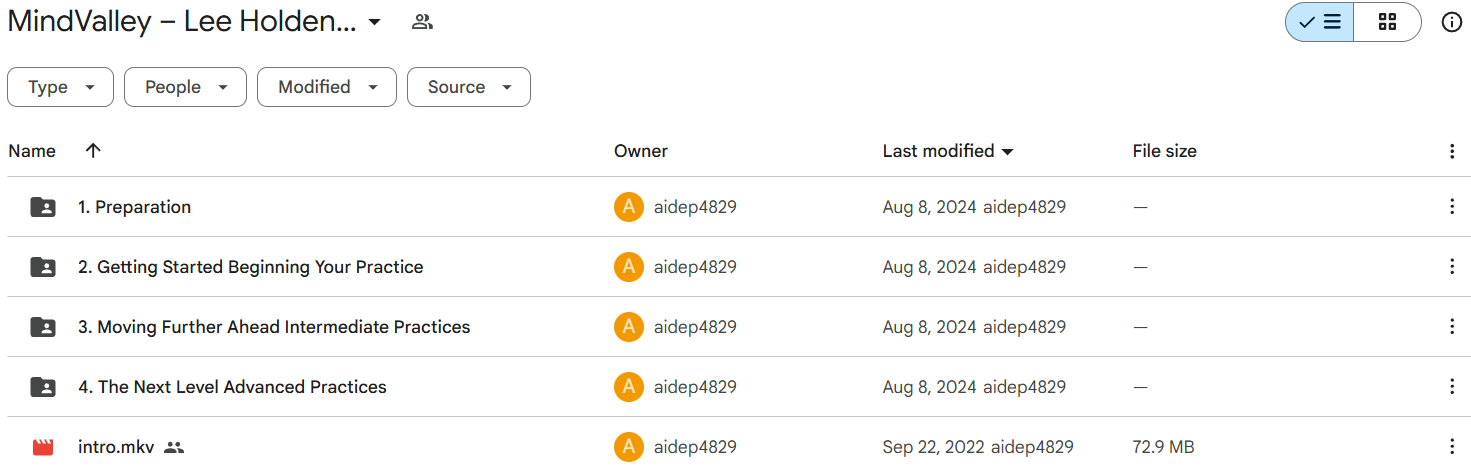Switch to grid layout view

click(x=1387, y=22)
